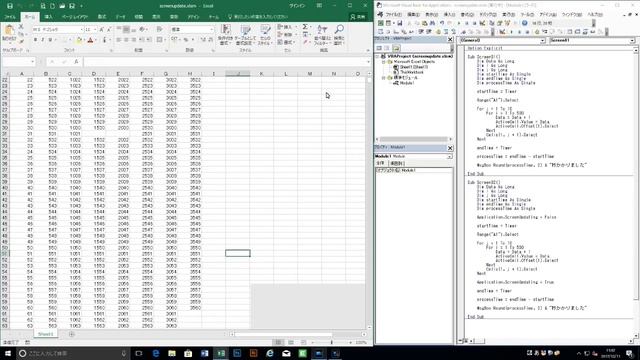Switch to Page Break Preview in status bar
Screen dimensions: 640x360
click(x=303, y=342)
